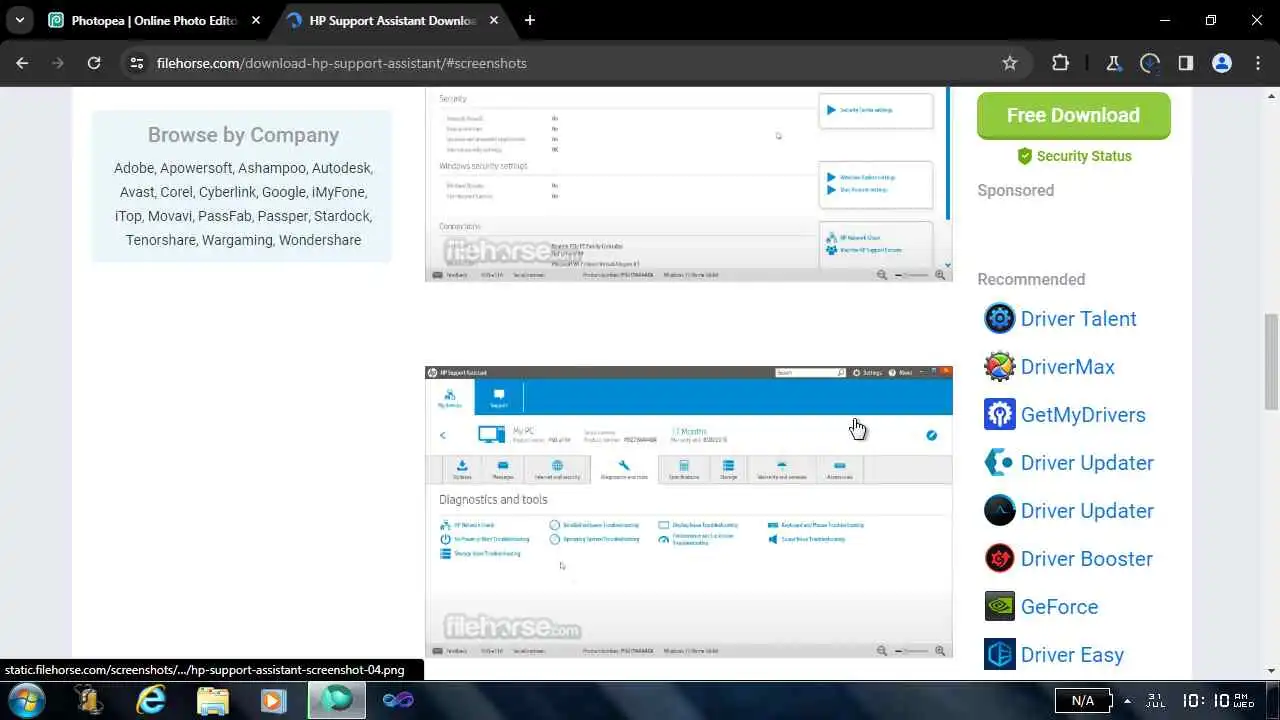This screenshot has width=1280, height=720.
Task: Open the Driver Easy link
Action: point(1072,655)
